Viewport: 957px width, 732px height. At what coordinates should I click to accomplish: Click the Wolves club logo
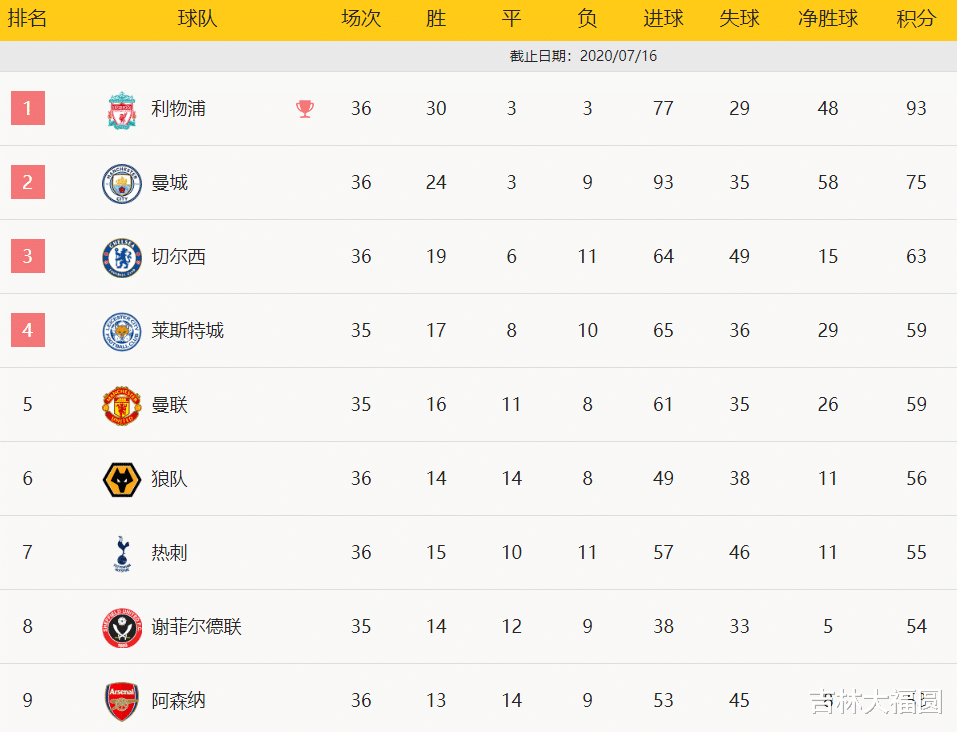coord(122,479)
